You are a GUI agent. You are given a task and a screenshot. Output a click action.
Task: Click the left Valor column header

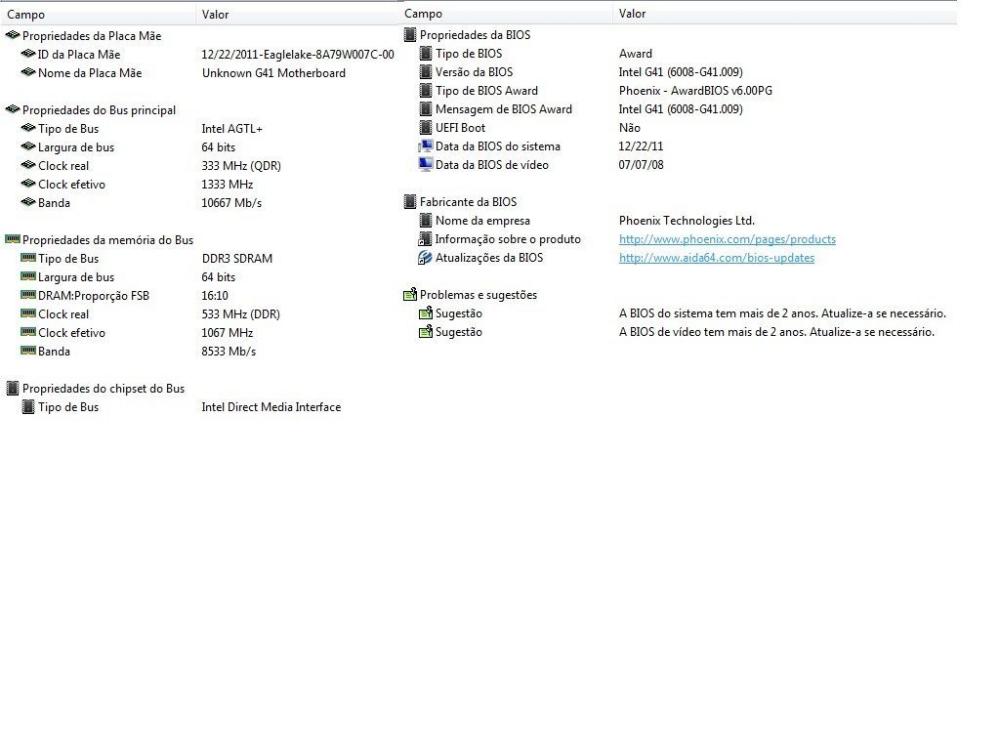(217, 14)
